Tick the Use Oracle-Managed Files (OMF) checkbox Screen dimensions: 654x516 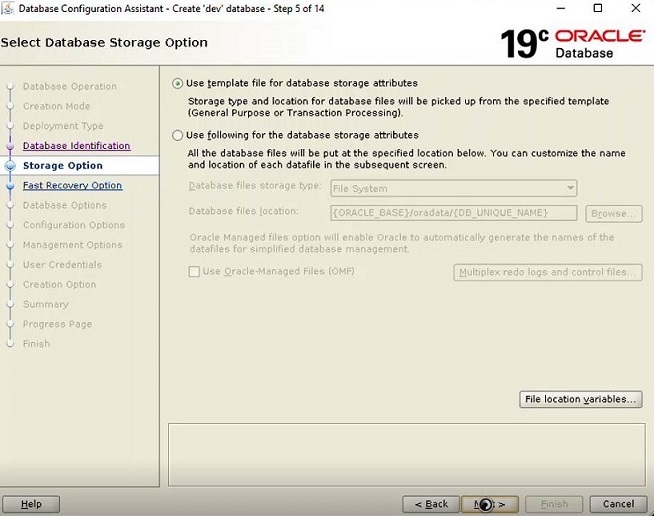[194, 272]
